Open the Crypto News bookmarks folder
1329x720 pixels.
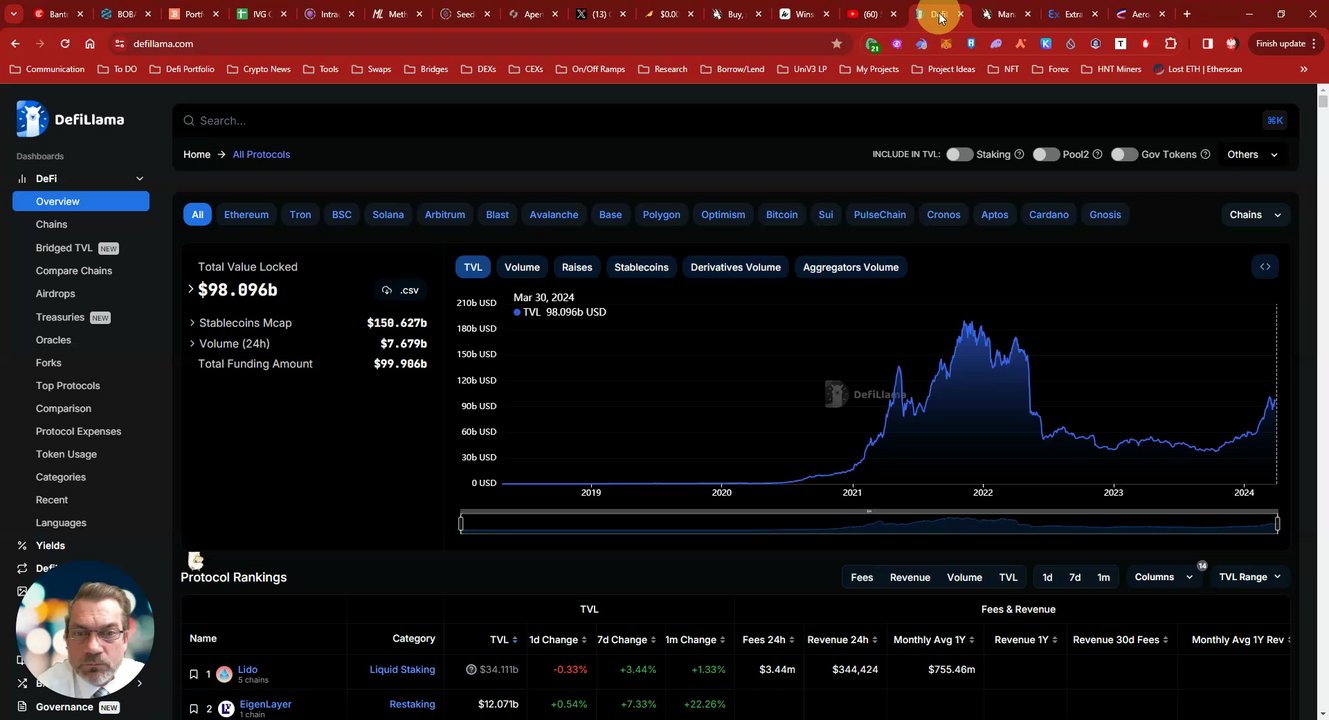(x=259, y=69)
